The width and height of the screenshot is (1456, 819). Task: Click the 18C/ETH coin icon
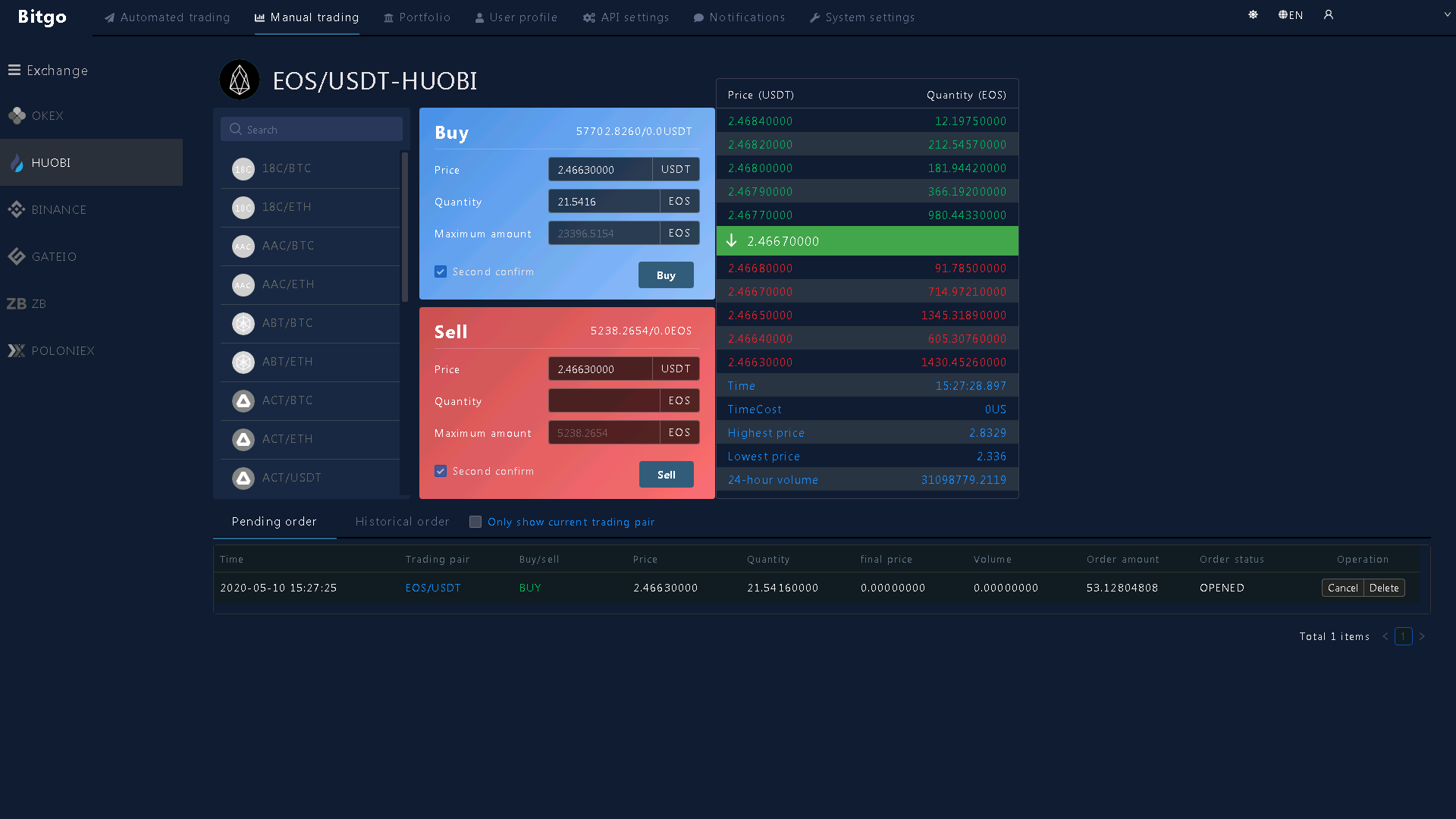(243, 208)
